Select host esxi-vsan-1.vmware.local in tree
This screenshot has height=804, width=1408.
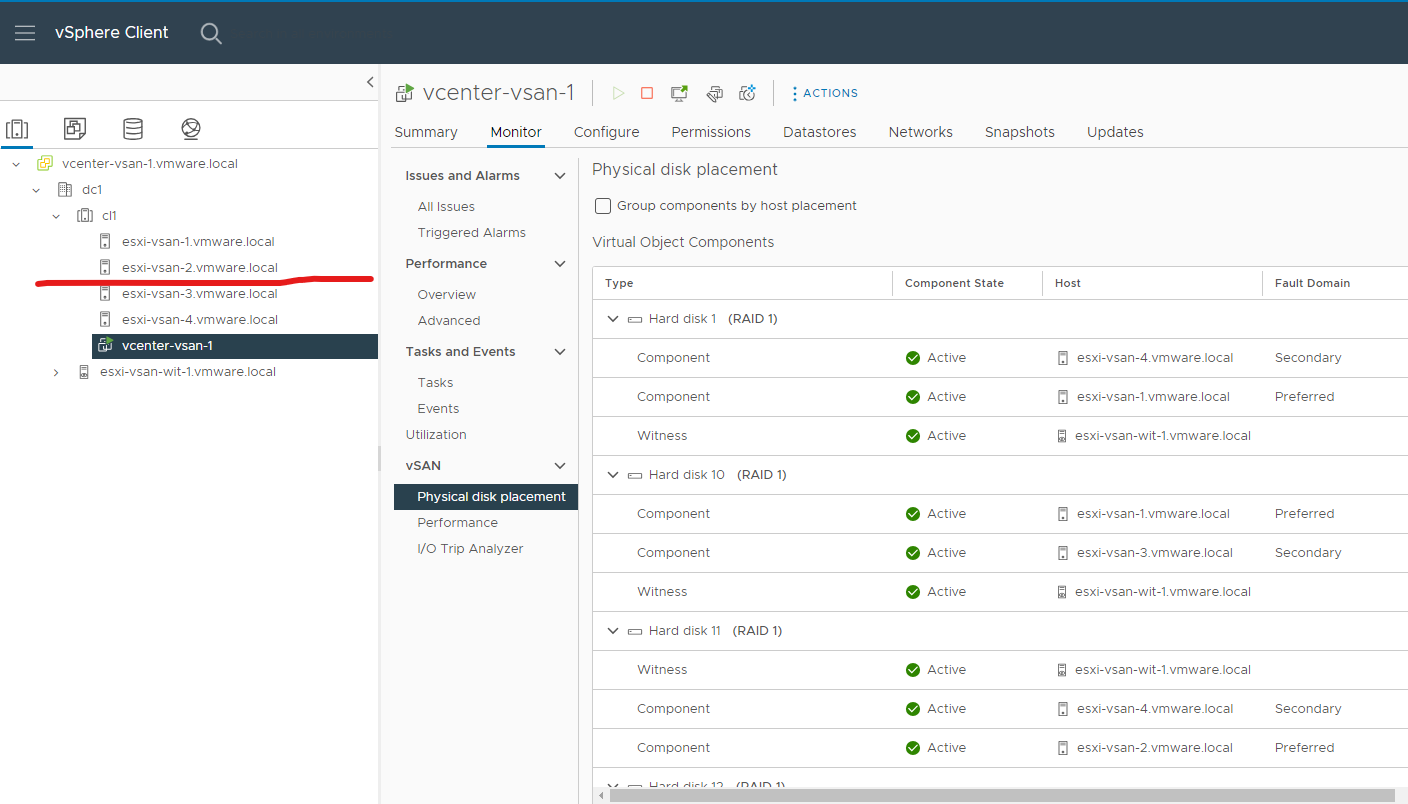[x=198, y=242]
